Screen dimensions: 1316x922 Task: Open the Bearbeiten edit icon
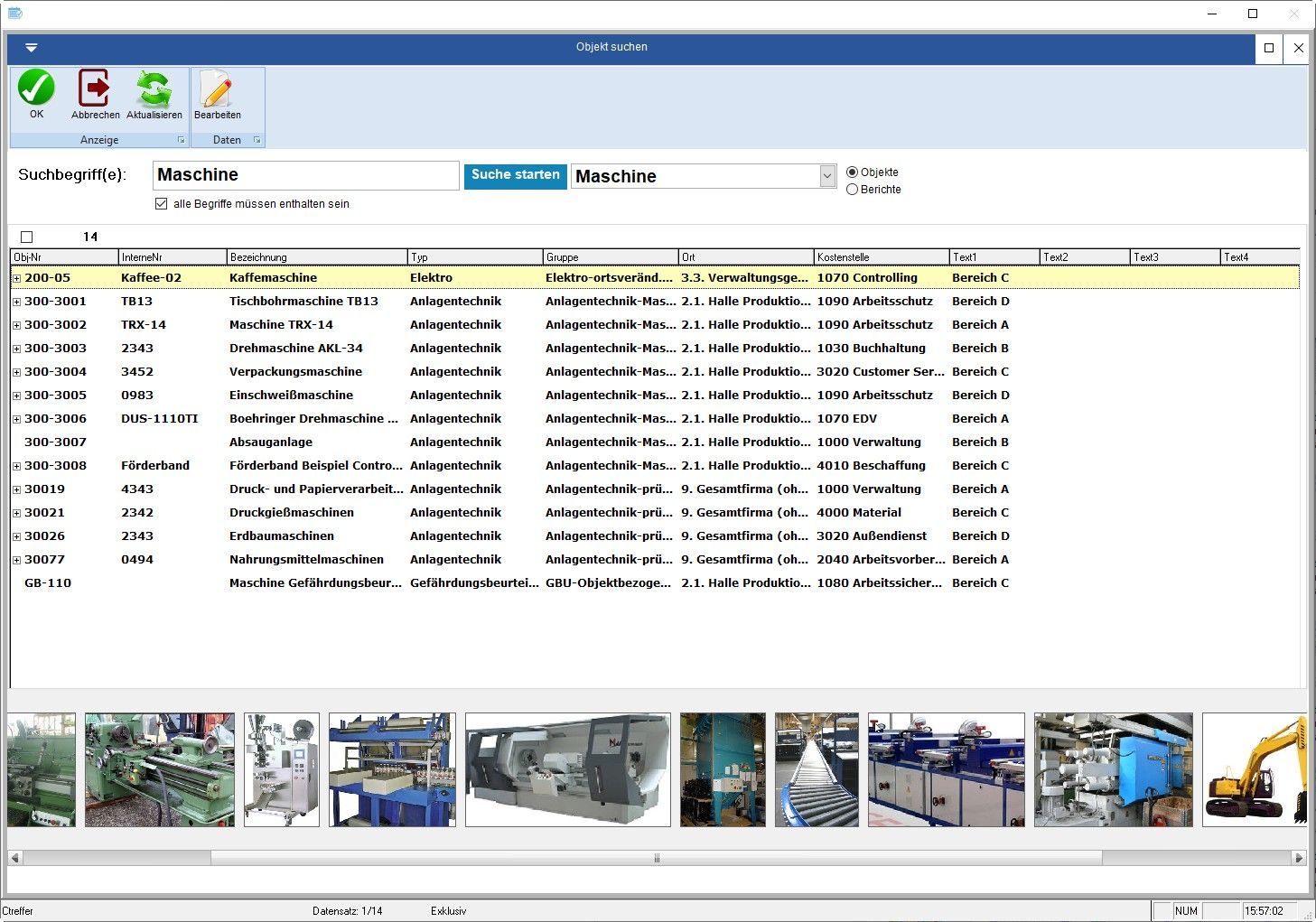[217, 88]
